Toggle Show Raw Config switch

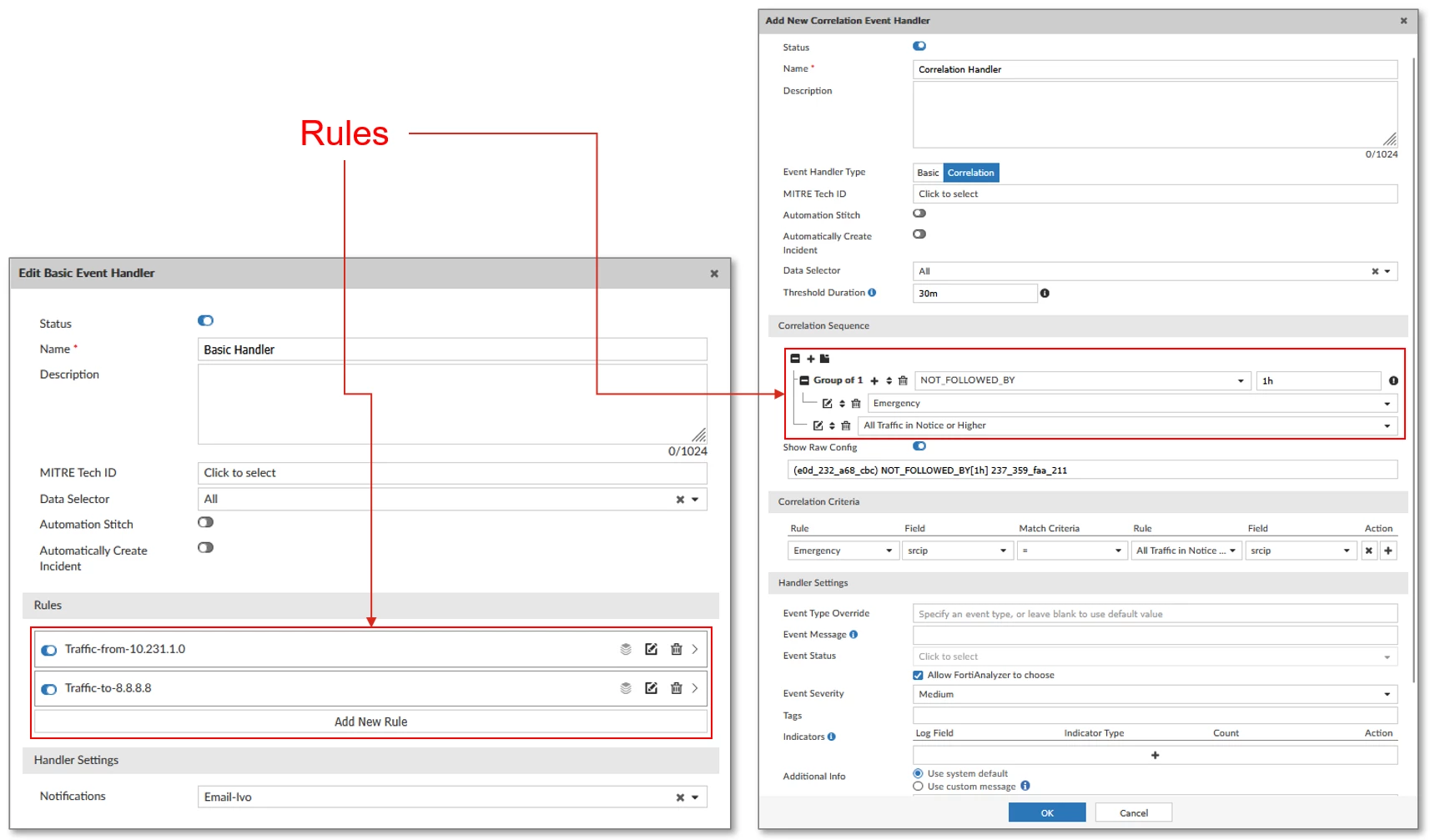pos(919,446)
